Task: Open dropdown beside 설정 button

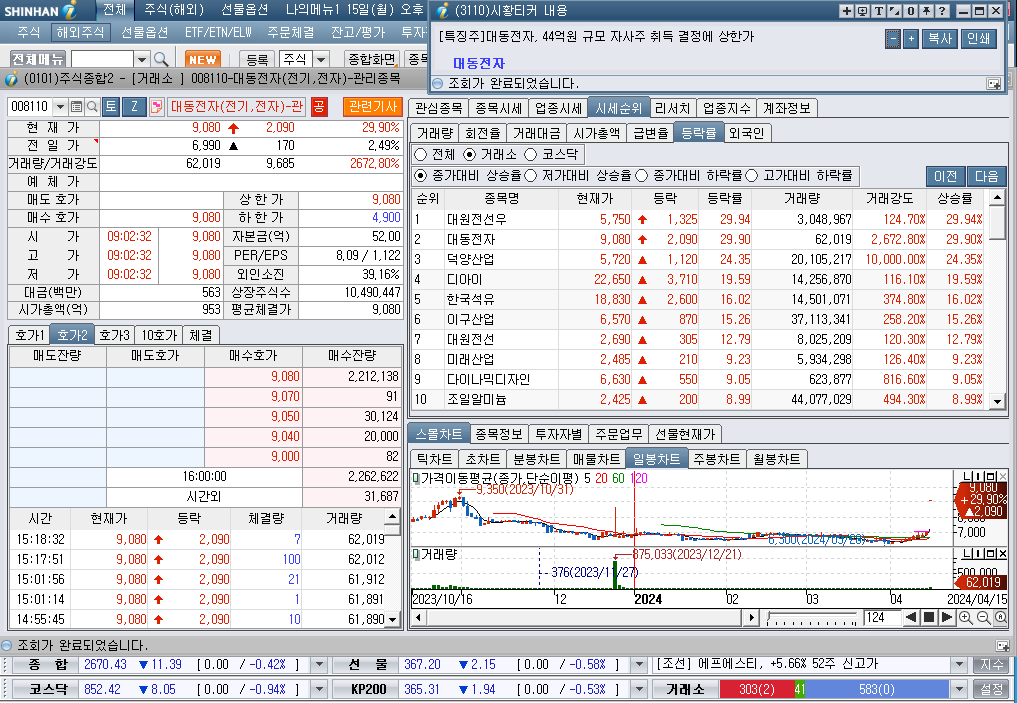Action: click(959, 689)
